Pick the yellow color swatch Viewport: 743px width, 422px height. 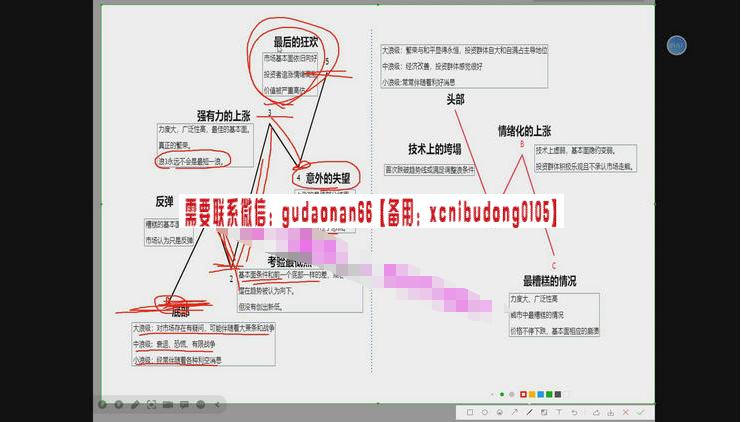(532, 394)
